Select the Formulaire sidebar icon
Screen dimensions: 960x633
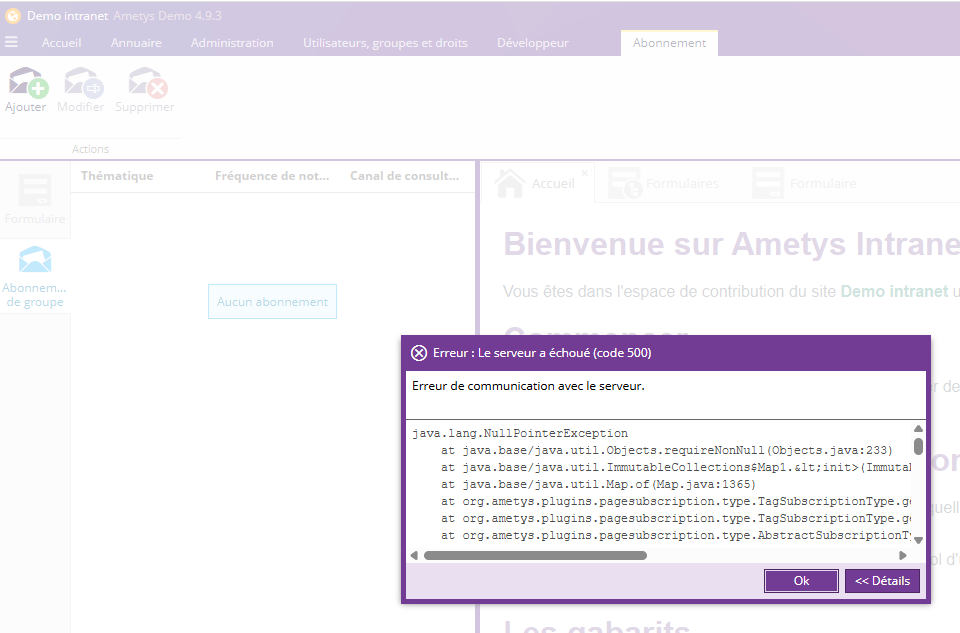point(35,191)
